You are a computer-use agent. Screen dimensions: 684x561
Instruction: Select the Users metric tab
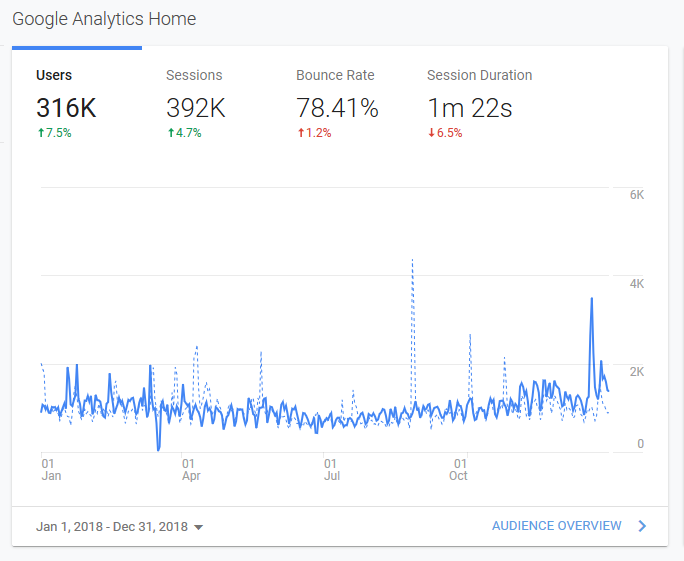click(54, 75)
